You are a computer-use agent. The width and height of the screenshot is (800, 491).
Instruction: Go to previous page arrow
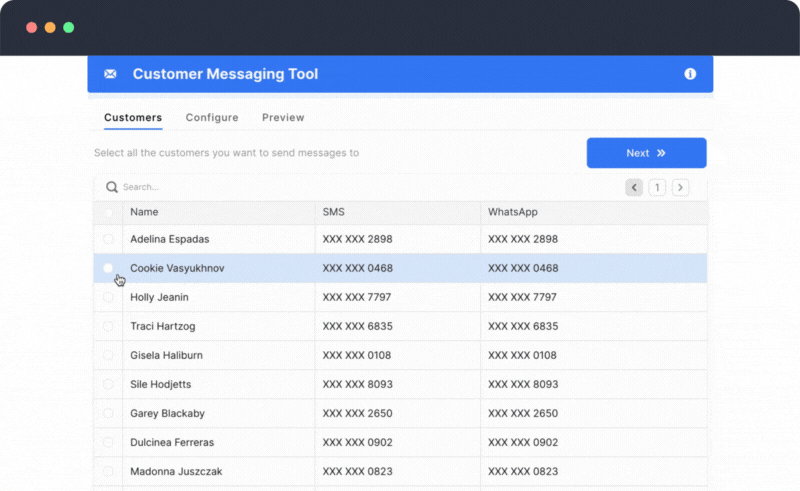coord(634,187)
